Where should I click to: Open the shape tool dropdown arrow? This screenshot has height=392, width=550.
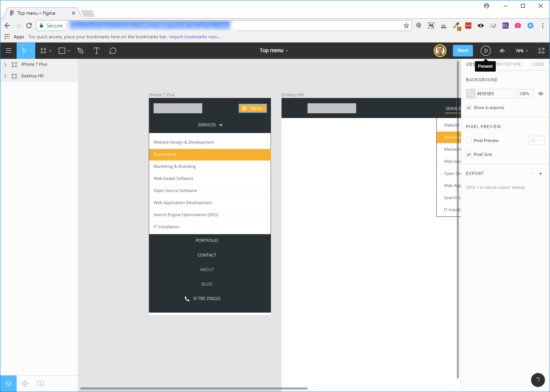[69, 51]
